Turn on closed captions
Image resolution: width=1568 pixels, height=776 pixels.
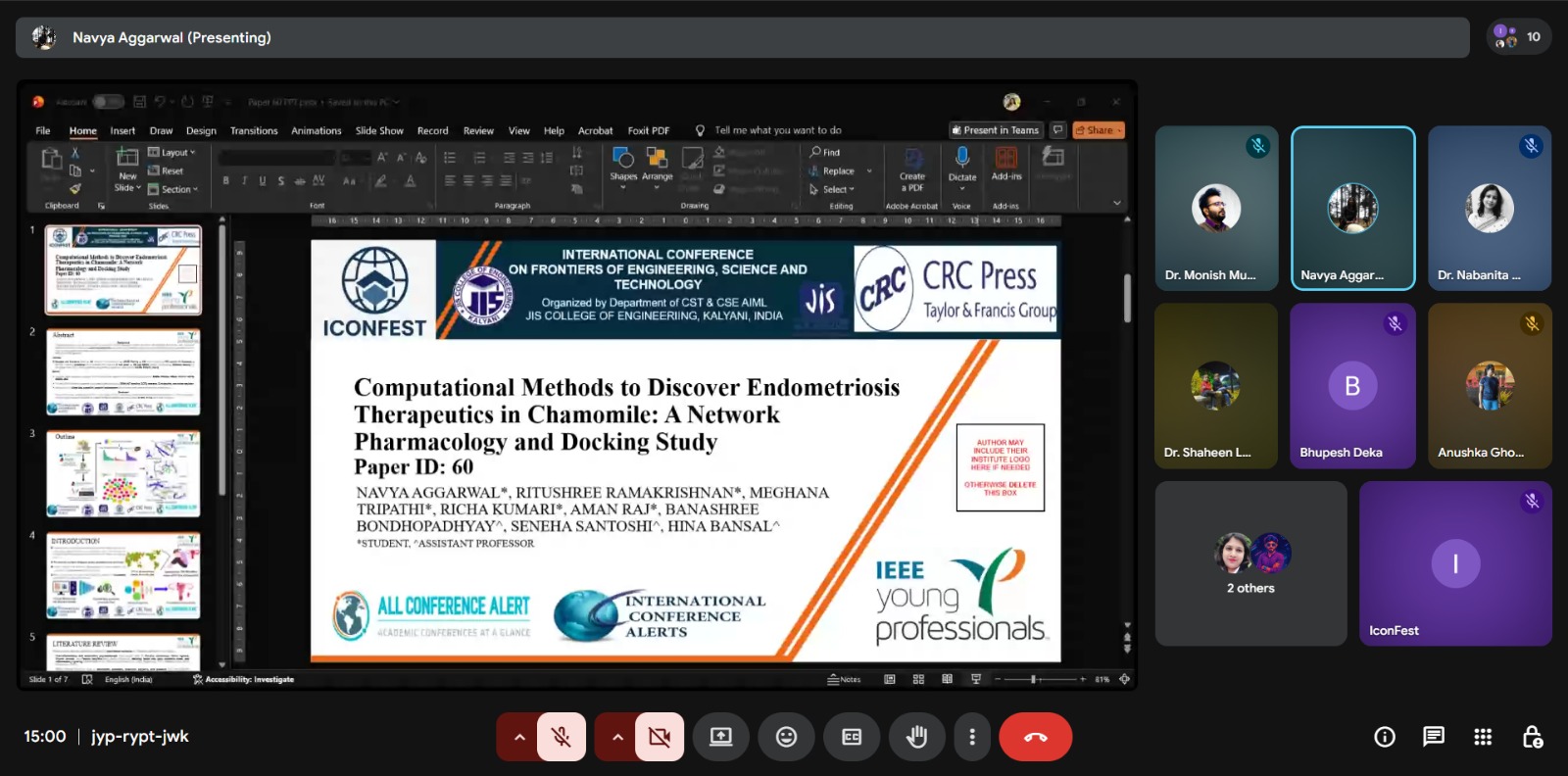852,737
